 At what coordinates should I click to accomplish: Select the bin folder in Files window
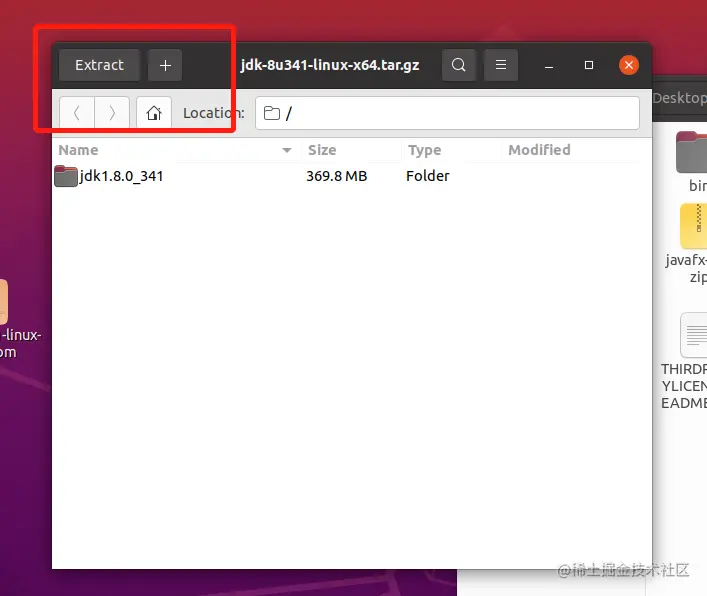[x=693, y=161]
